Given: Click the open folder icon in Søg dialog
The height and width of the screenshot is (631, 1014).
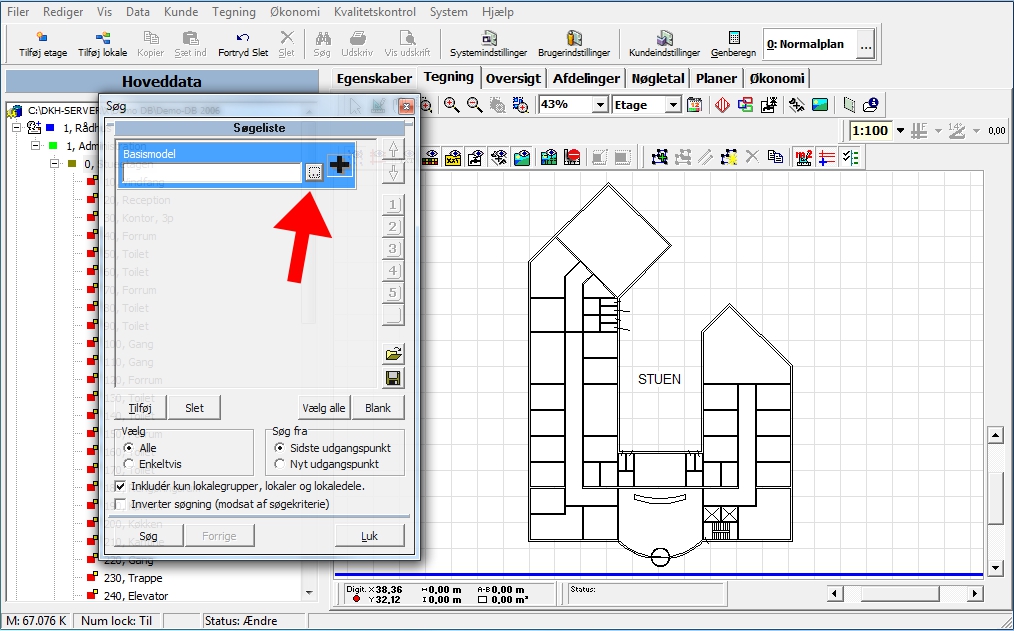Looking at the screenshot, I should (393, 354).
